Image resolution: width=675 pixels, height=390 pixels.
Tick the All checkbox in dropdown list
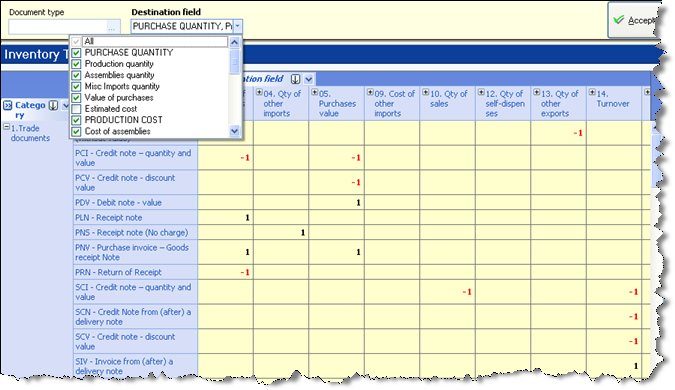point(76,41)
